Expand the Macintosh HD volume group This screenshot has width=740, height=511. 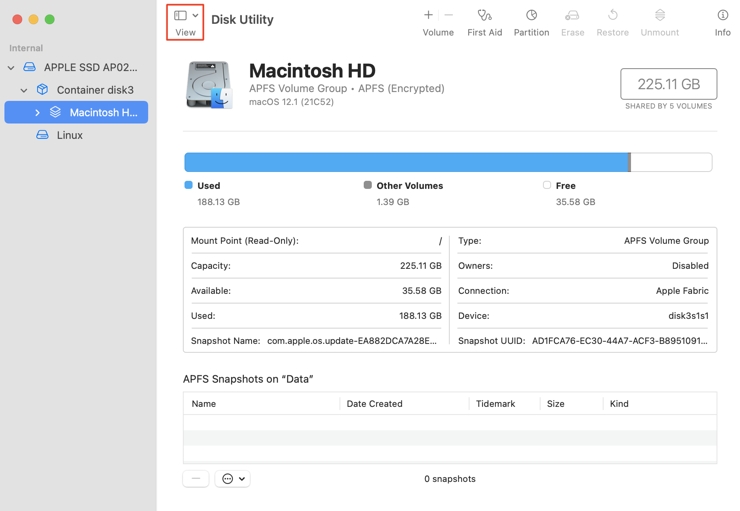[x=37, y=112]
